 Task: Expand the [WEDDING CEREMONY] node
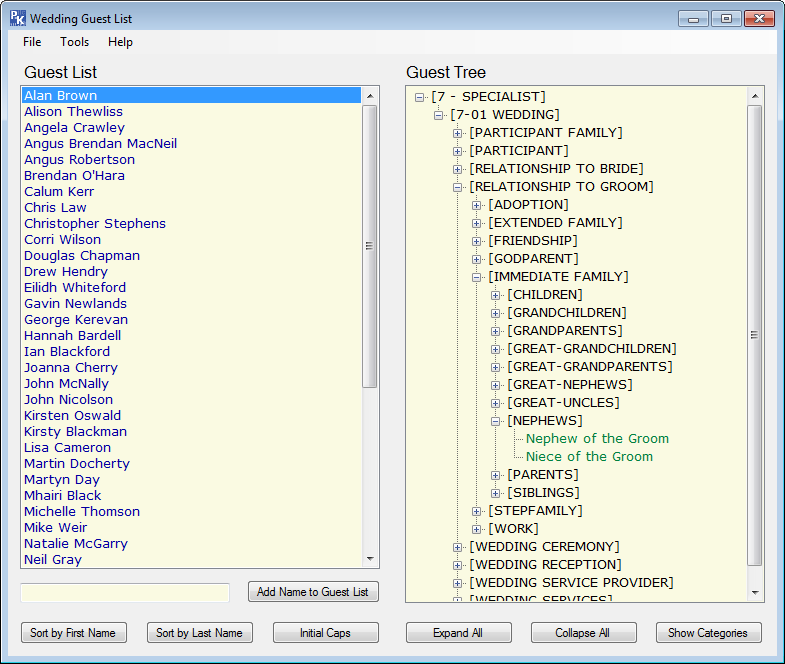coord(458,547)
